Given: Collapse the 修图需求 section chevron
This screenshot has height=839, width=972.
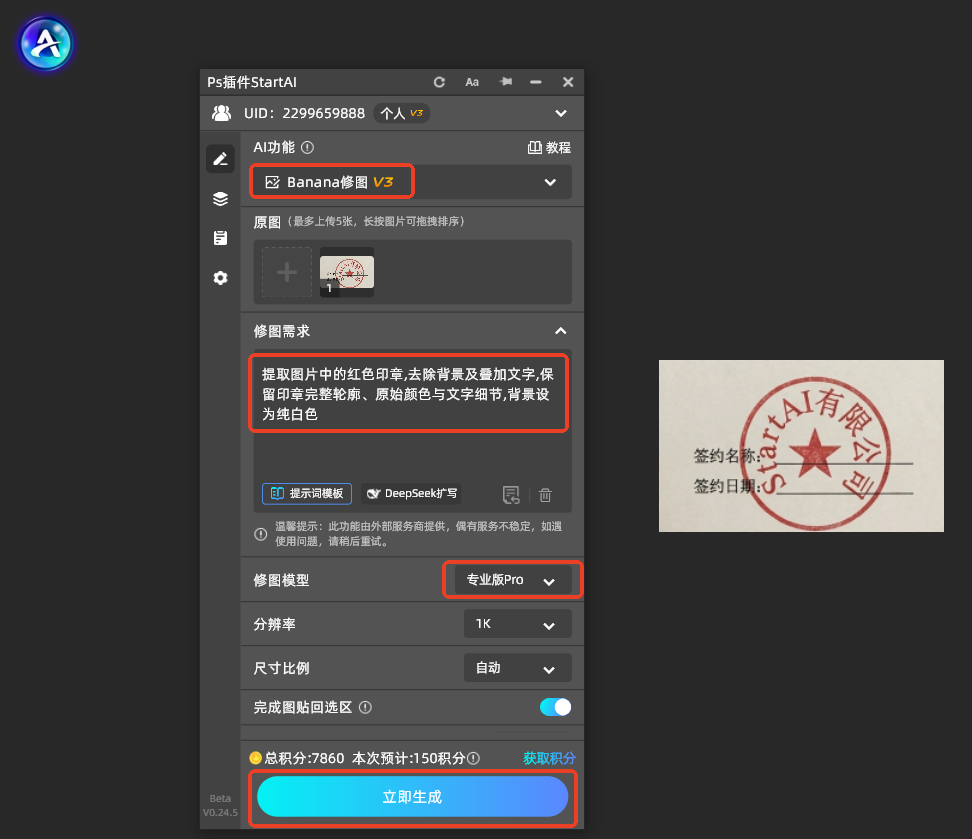Looking at the screenshot, I should (x=561, y=331).
